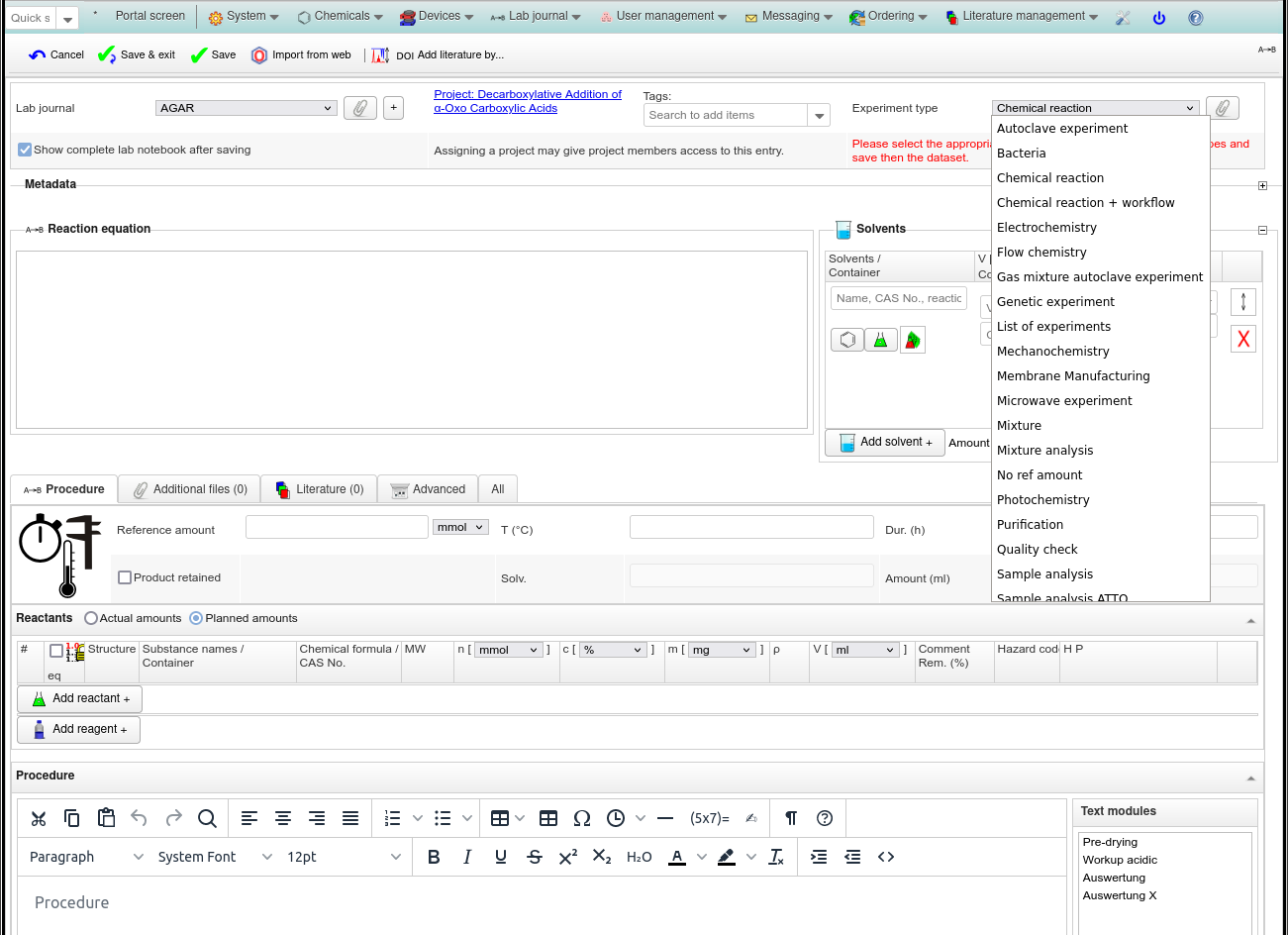
Task: Insert special character with Omega icon
Action: pyautogui.click(x=582, y=818)
